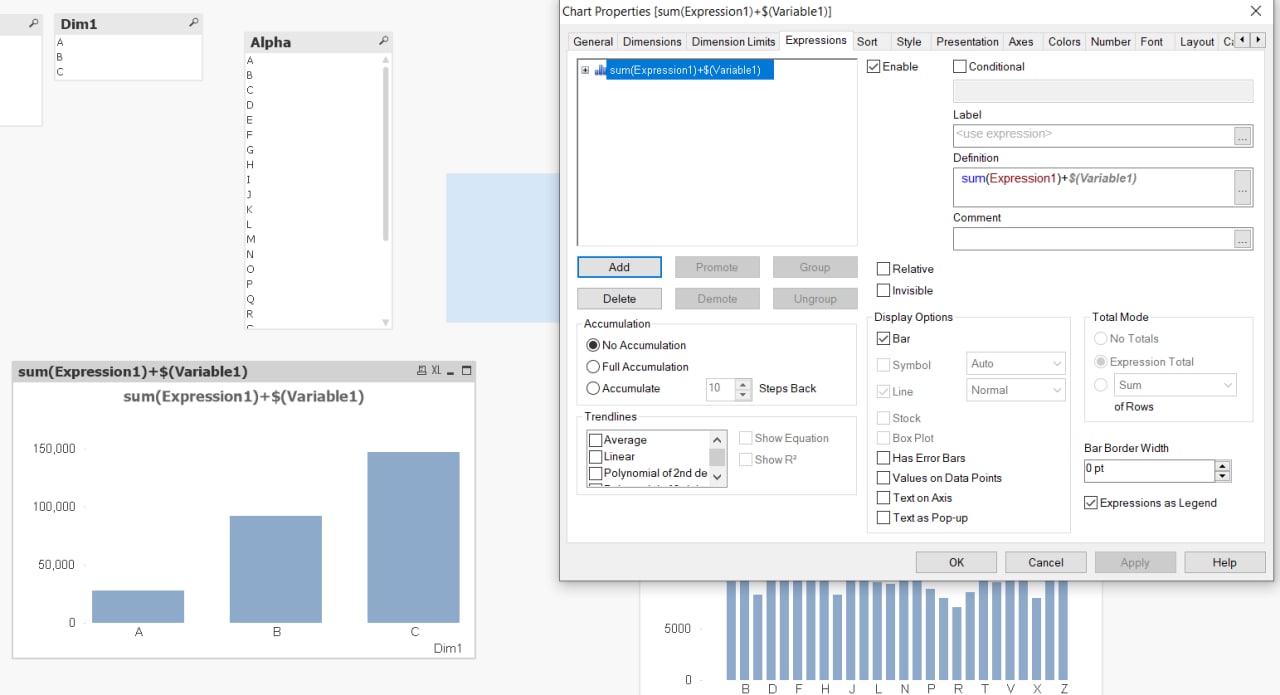Close the Chart Properties dialog
This screenshot has height=695, width=1280.
tap(1256, 11)
